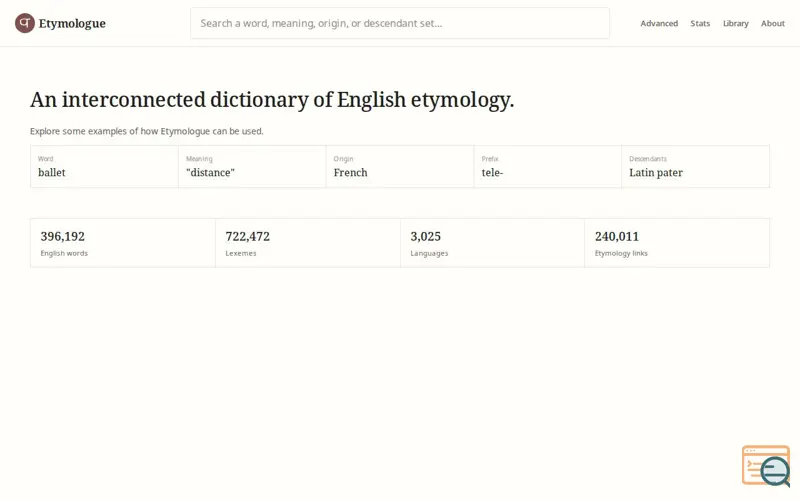Choose the Origin example French

[x=400, y=166]
